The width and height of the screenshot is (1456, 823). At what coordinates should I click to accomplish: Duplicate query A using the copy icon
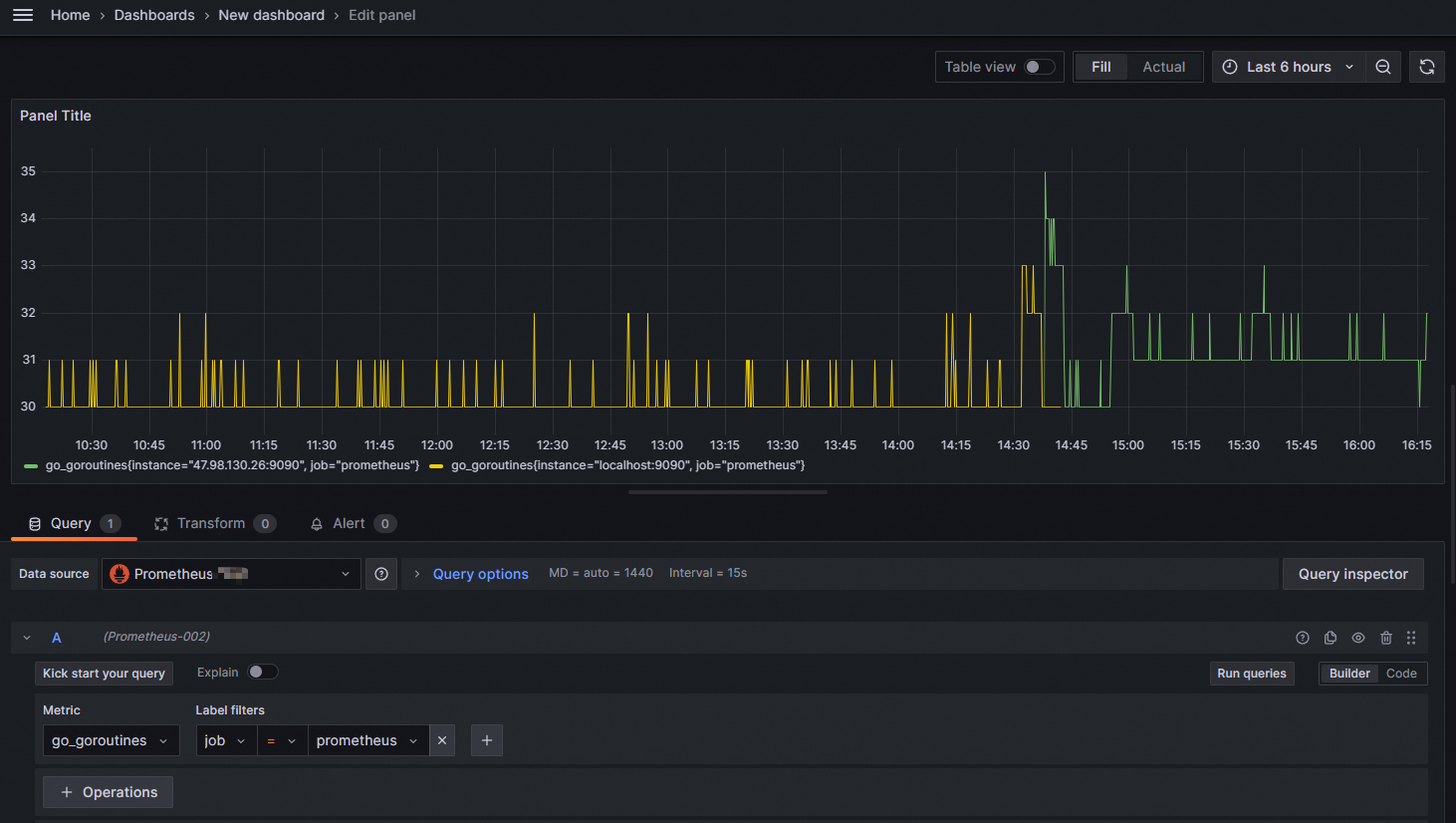click(x=1331, y=638)
